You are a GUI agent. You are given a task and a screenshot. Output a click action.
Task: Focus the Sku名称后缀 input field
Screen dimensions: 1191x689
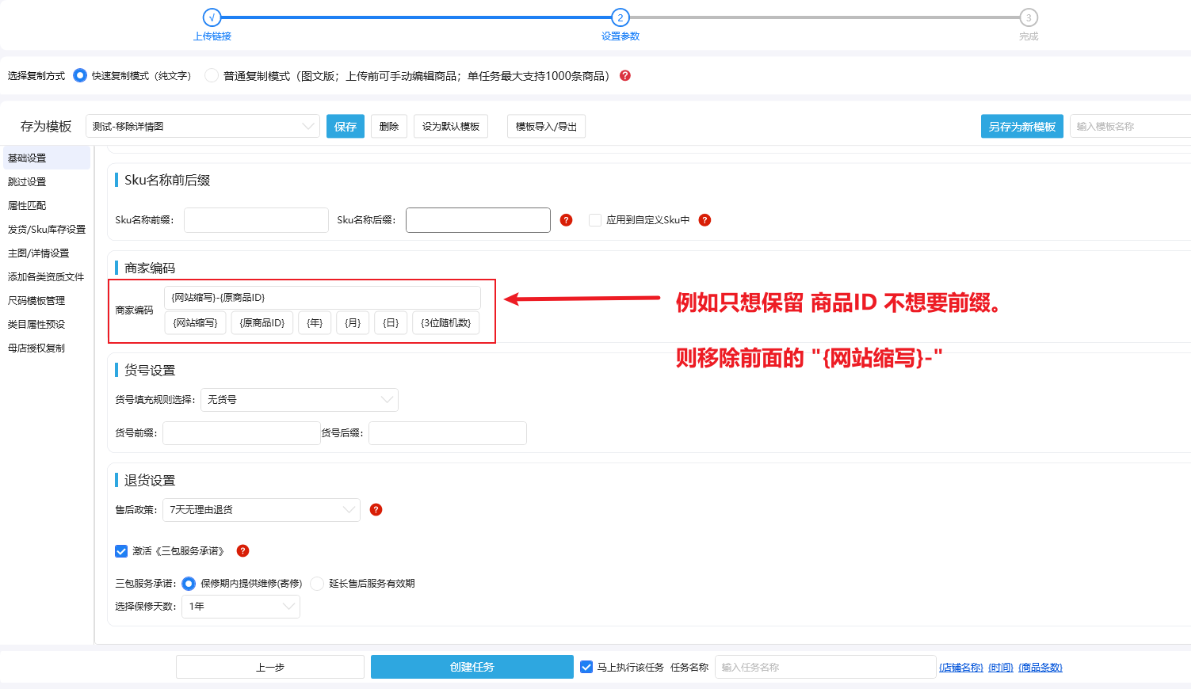point(479,220)
